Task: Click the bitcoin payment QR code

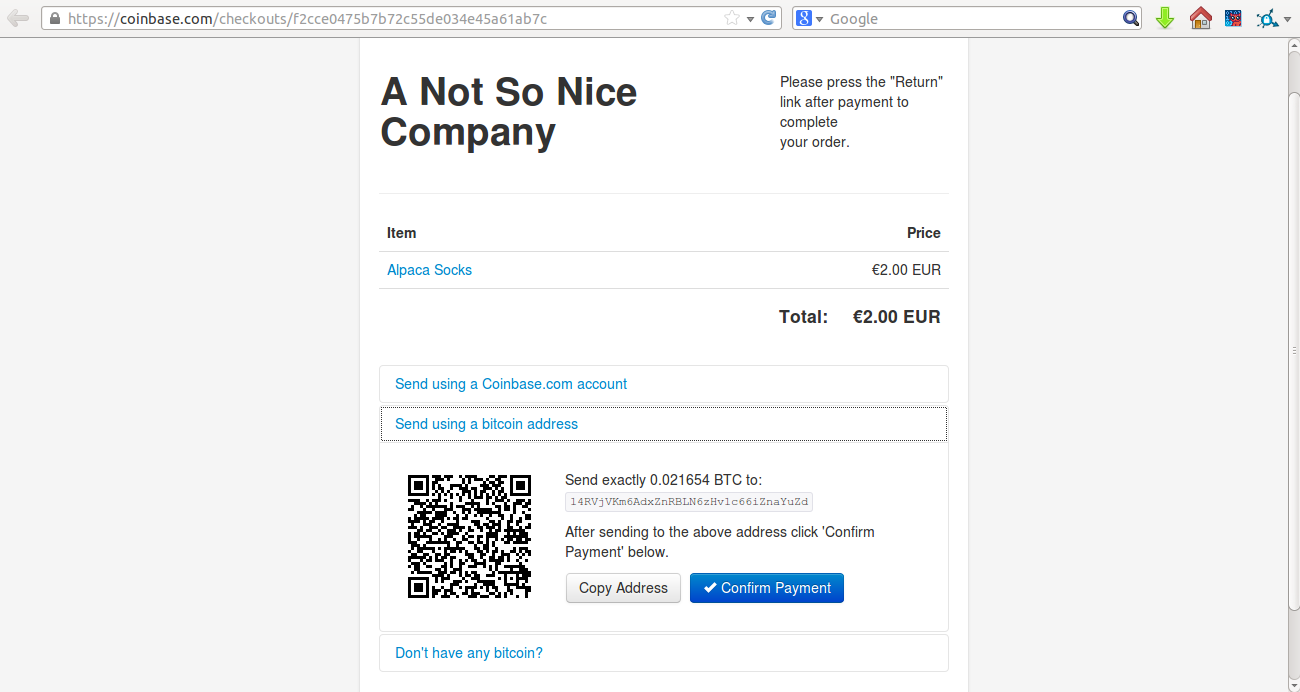Action: point(470,537)
